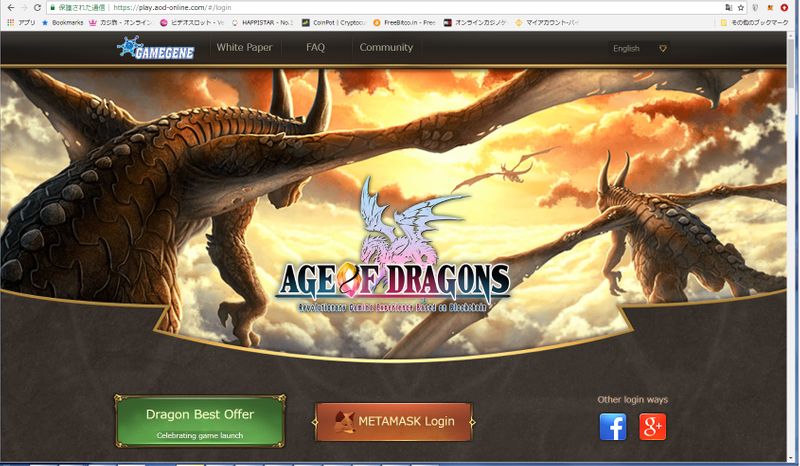The height and width of the screenshot is (466, 800).
Task: Log in with the Facebook icon
Action: [x=612, y=427]
